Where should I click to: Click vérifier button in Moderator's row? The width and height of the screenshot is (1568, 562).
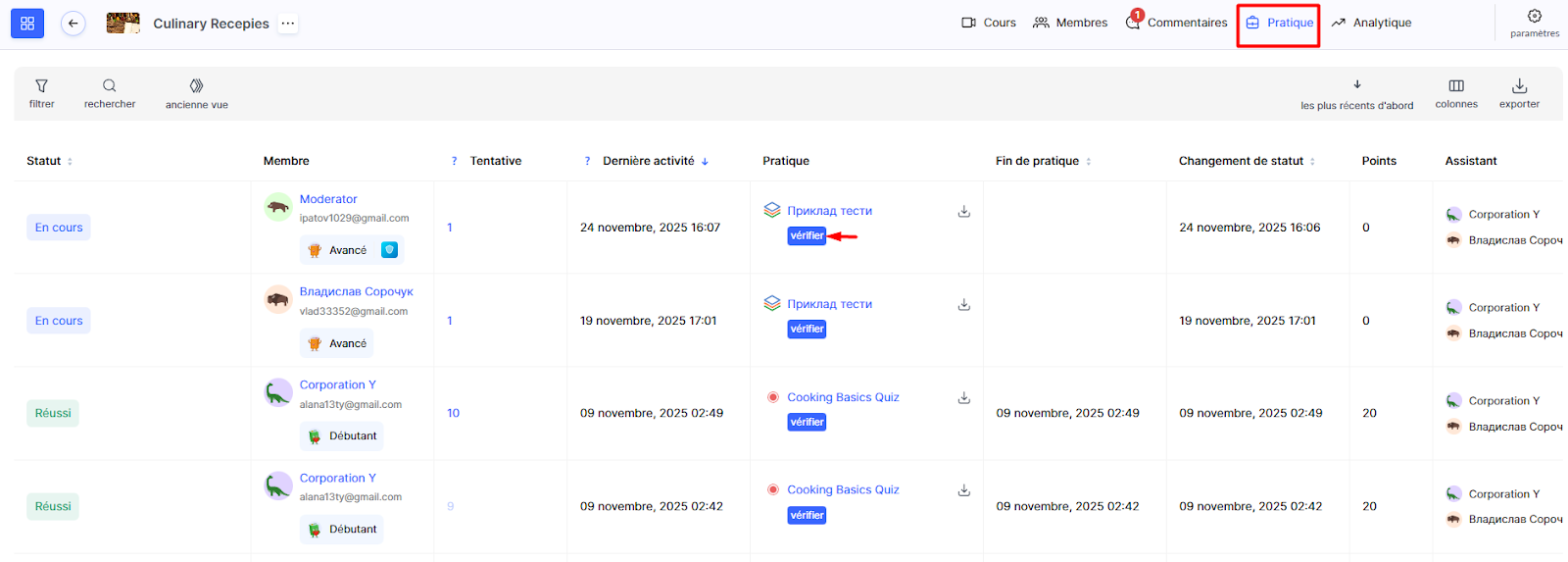tap(807, 235)
